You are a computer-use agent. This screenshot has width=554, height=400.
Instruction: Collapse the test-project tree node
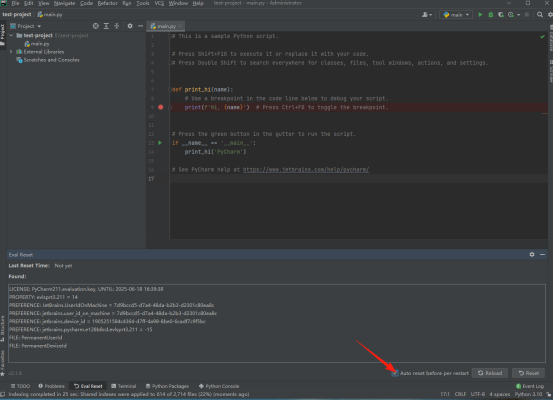(x=11, y=35)
